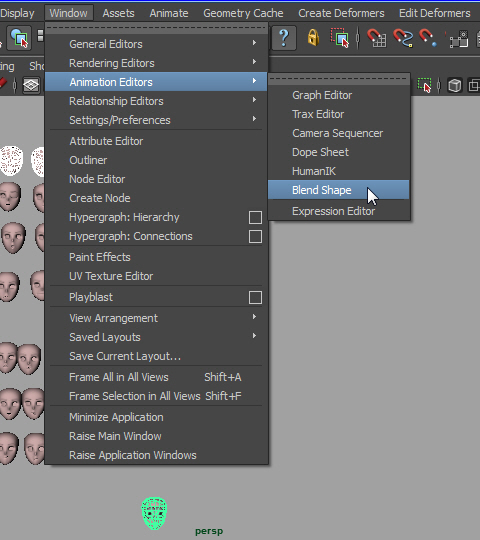480x540 pixels.
Task: Click the highlight selection mode icon
Action: coord(340,38)
